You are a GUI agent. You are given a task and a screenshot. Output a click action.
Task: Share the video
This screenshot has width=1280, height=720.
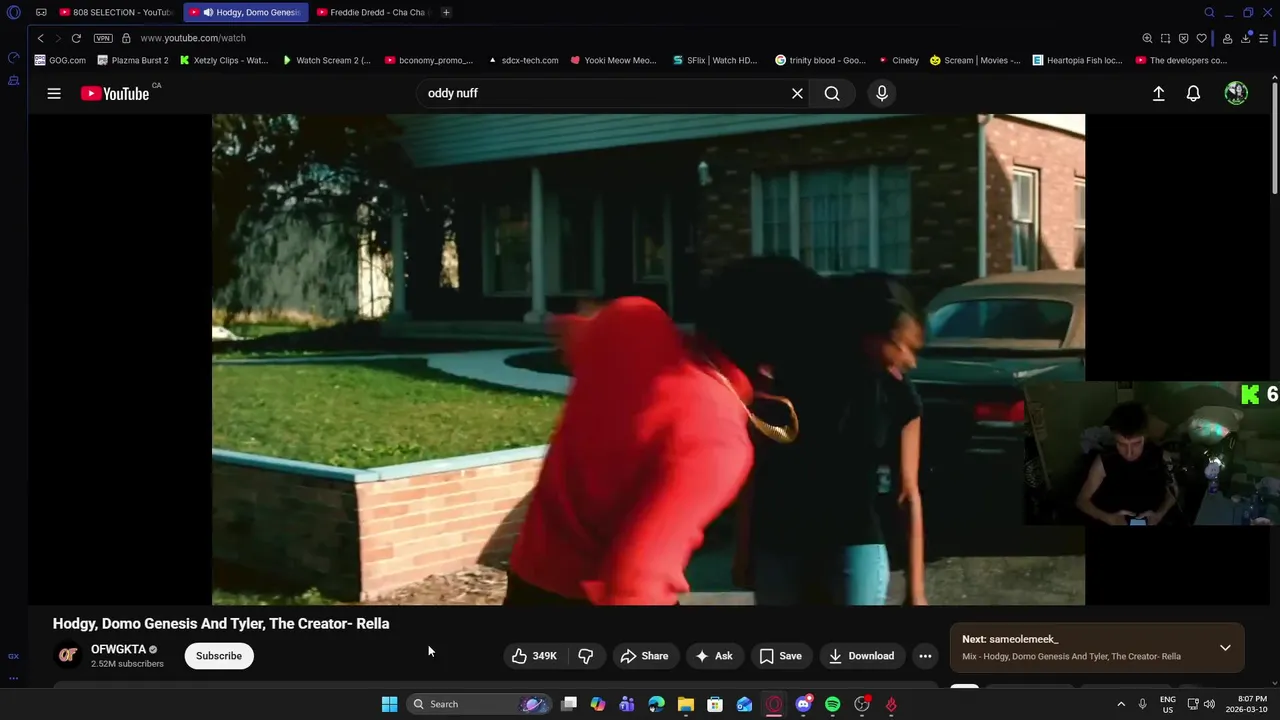tap(644, 656)
